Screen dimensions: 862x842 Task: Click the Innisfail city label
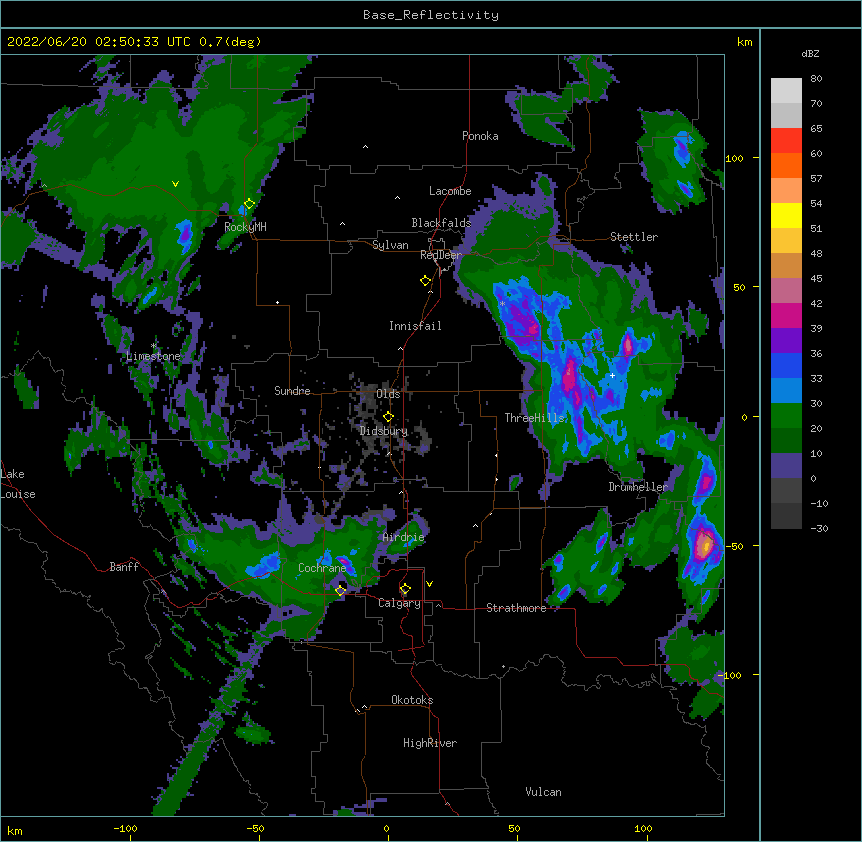415,326
